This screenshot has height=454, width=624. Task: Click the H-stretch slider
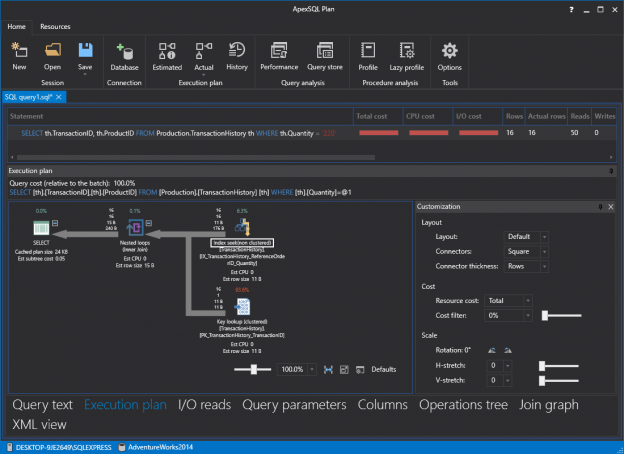[559, 366]
